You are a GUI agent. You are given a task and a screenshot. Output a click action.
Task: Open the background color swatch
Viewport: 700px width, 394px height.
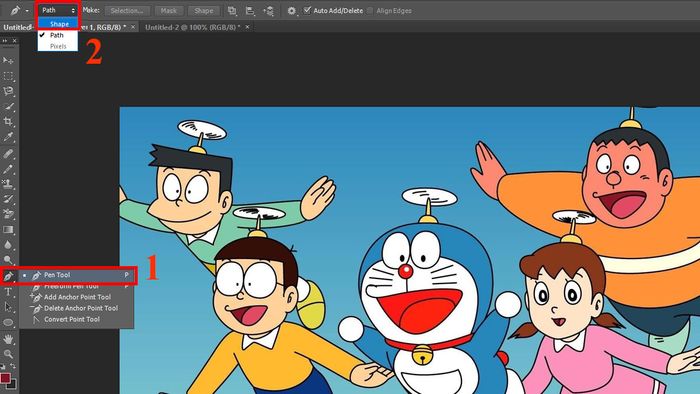pyautogui.click(x=12, y=385)
